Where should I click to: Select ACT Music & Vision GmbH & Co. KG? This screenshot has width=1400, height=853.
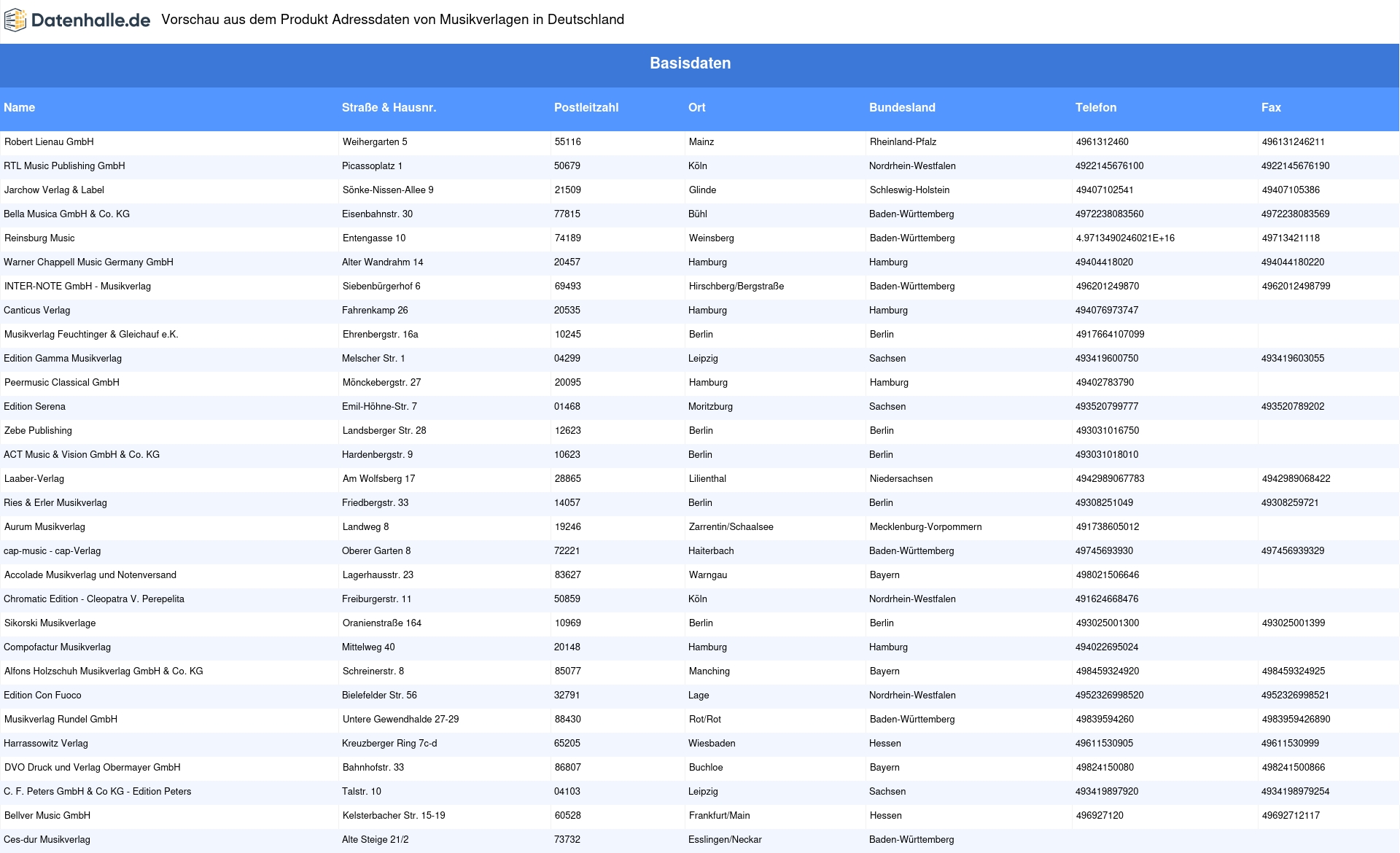tap(82, 455)
